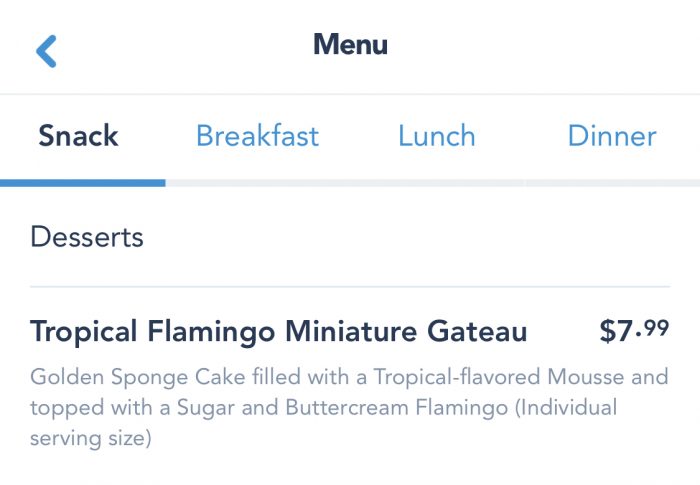700x485 pixels.
Task: Click the serving size text line
Action: pyautogui.click(x=90, y=439)
